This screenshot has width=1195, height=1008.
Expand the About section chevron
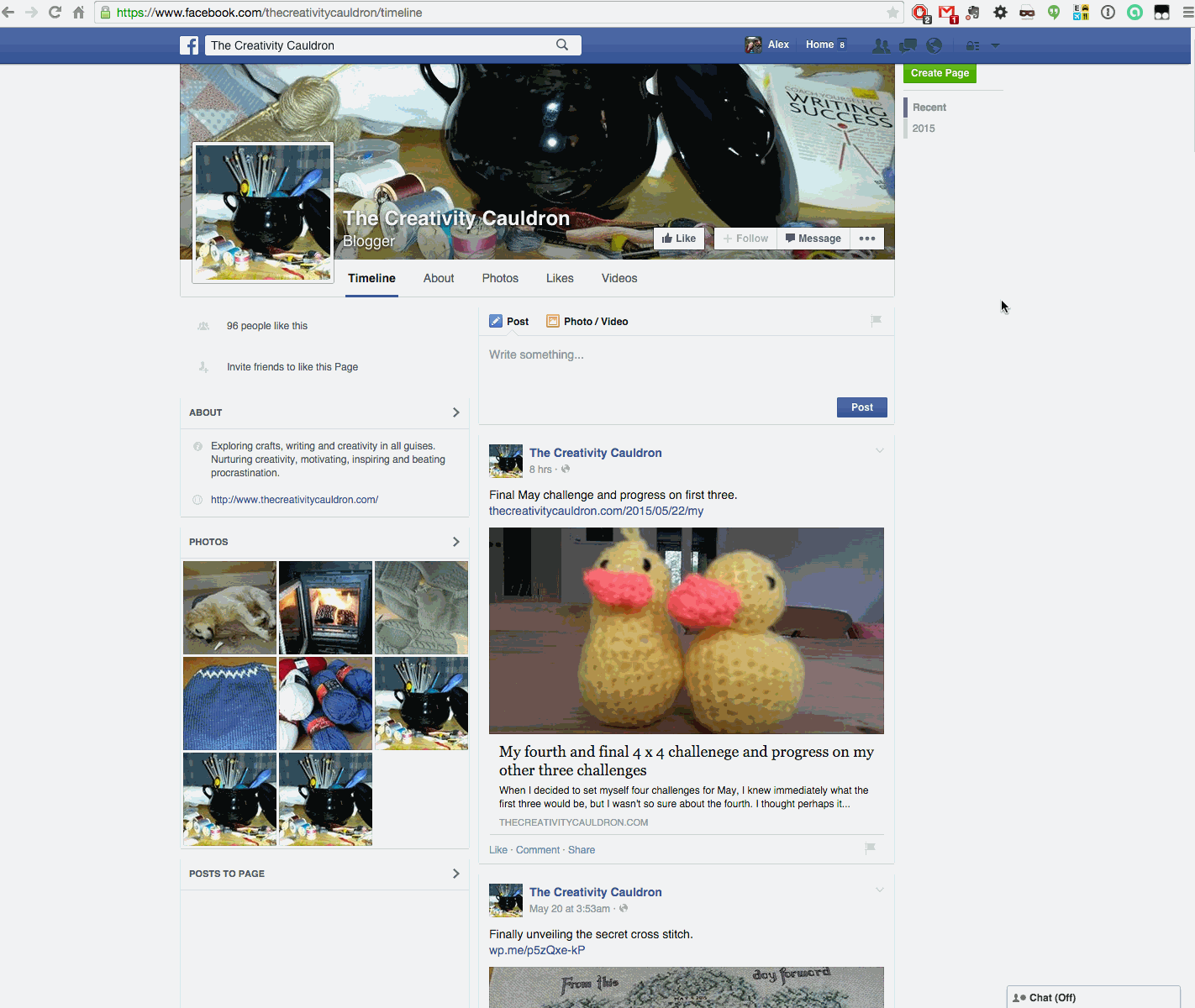(455, 412)
